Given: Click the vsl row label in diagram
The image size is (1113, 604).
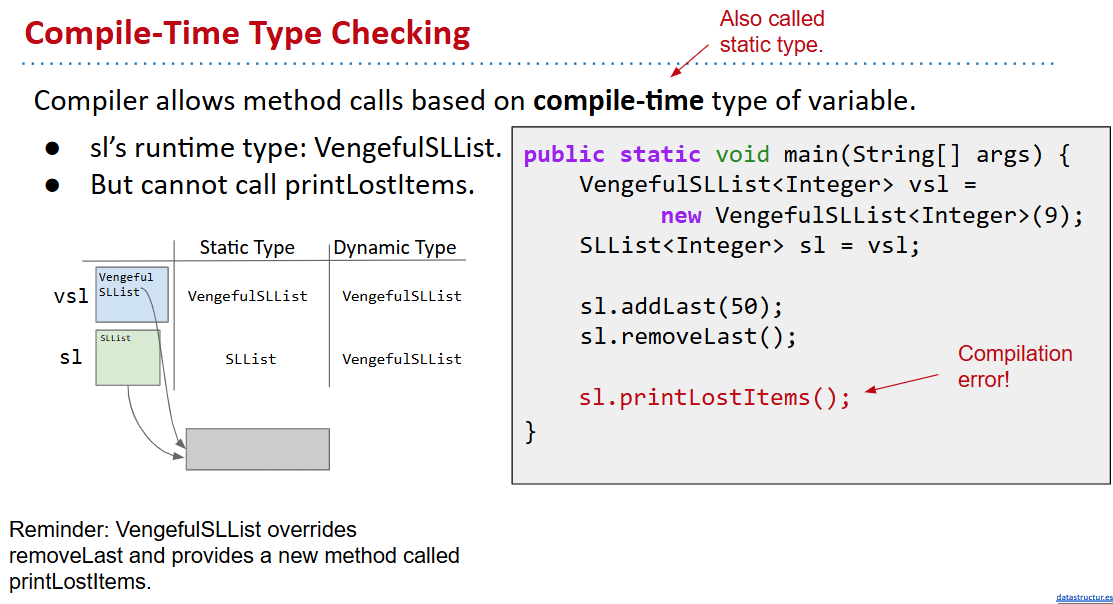Looking at the screenshot, I should pos(70,296).
